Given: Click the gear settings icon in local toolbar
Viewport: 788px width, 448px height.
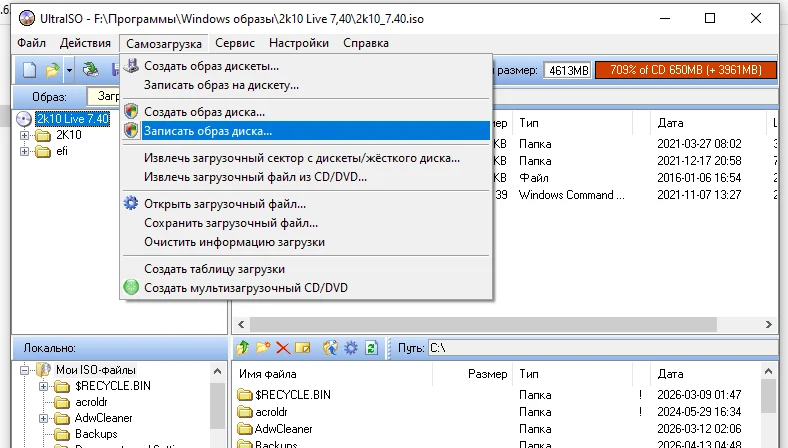Looking at the screenshot, I should point(350,348).
